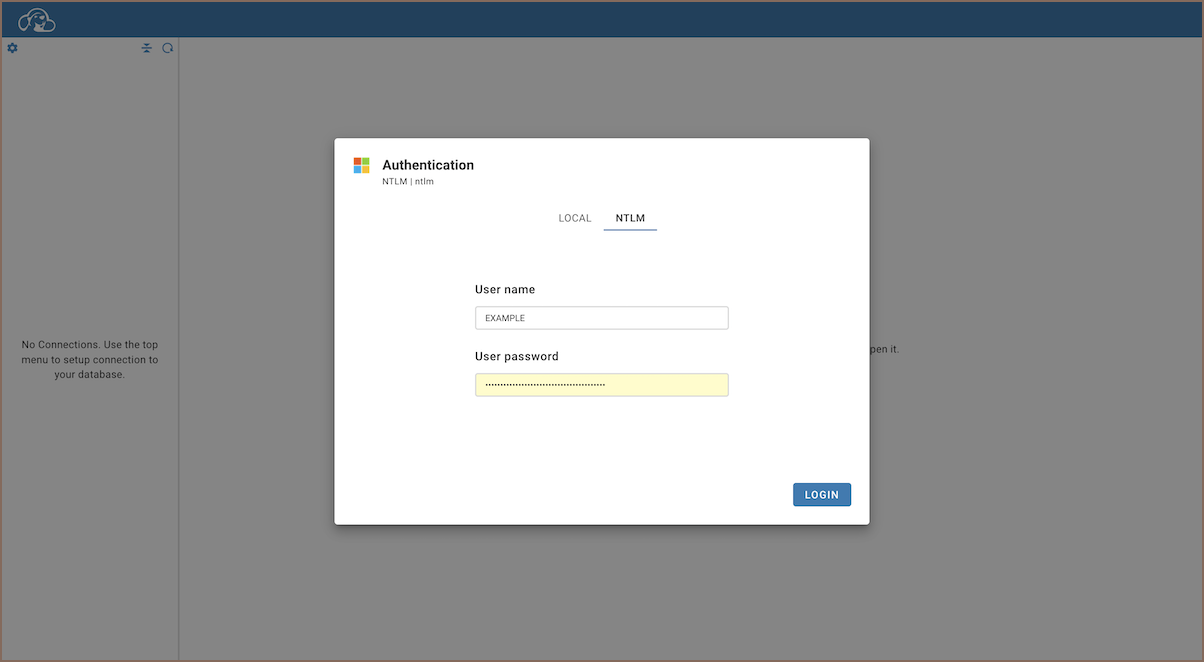The height and width of the screenshot is (662, 1204).
Task: Click the blue top header bar
Action: click(600, 20)
